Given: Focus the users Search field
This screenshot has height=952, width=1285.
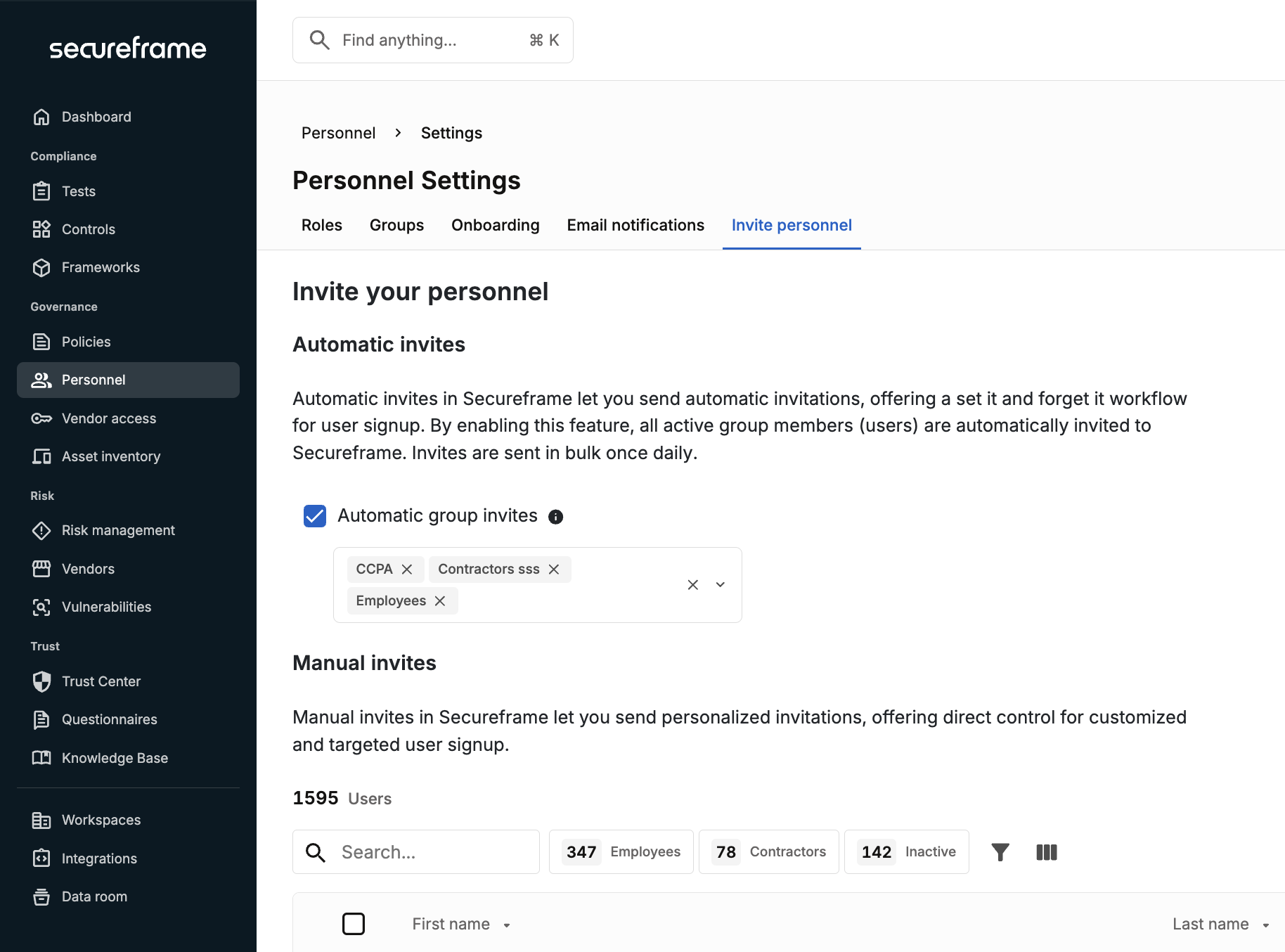Looking at the screenshot, I should (x=416, y=852).
